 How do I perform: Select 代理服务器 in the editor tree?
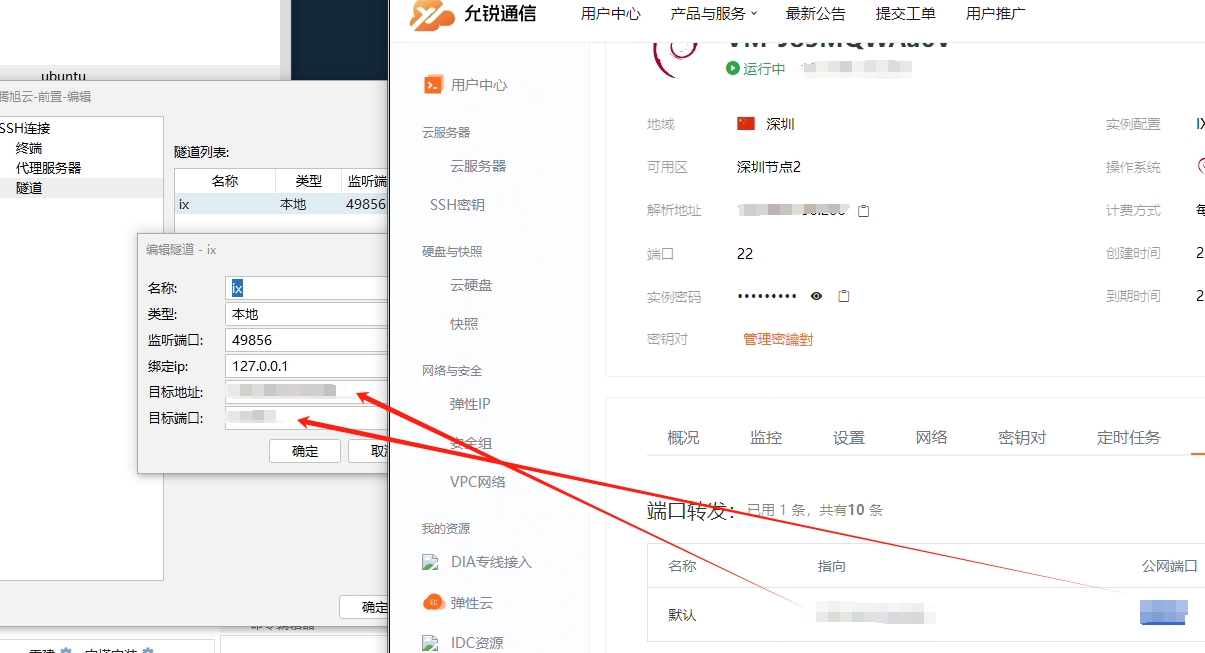[49, 168]
